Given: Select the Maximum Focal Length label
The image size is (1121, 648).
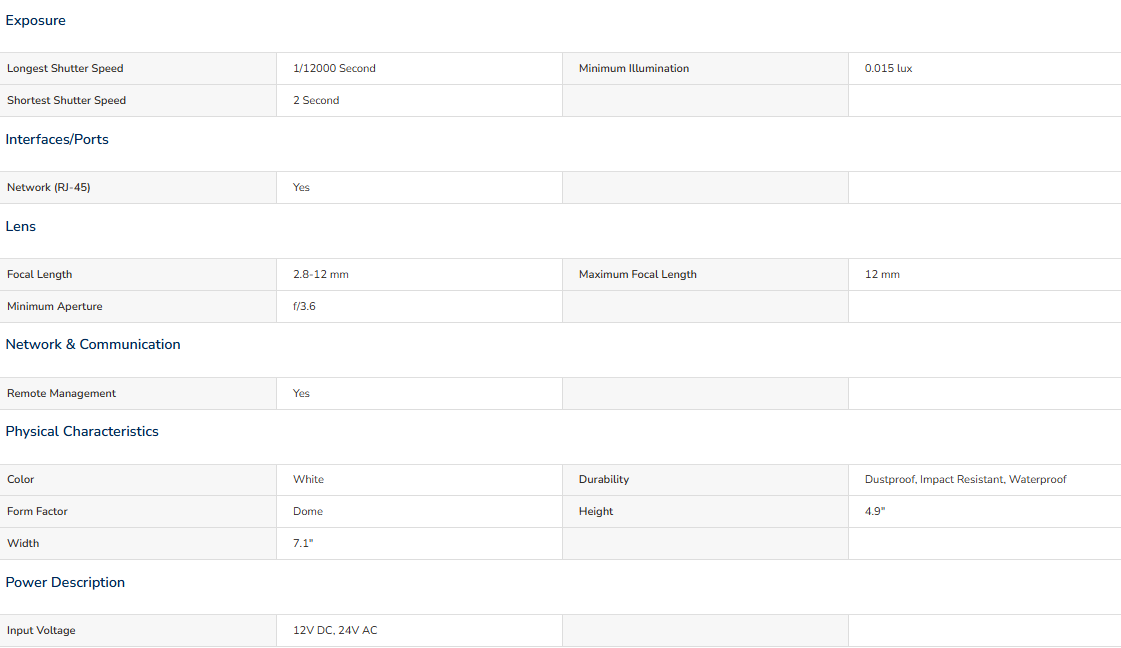Looking at the screenshot, I should pyautogui.click(x=638, y=275).
